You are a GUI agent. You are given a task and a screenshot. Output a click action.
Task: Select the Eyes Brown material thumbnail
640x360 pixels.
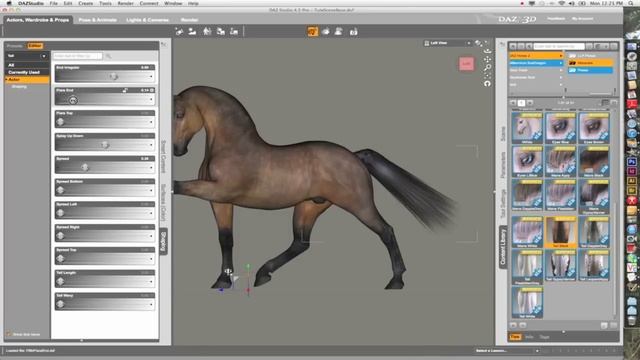593,128
